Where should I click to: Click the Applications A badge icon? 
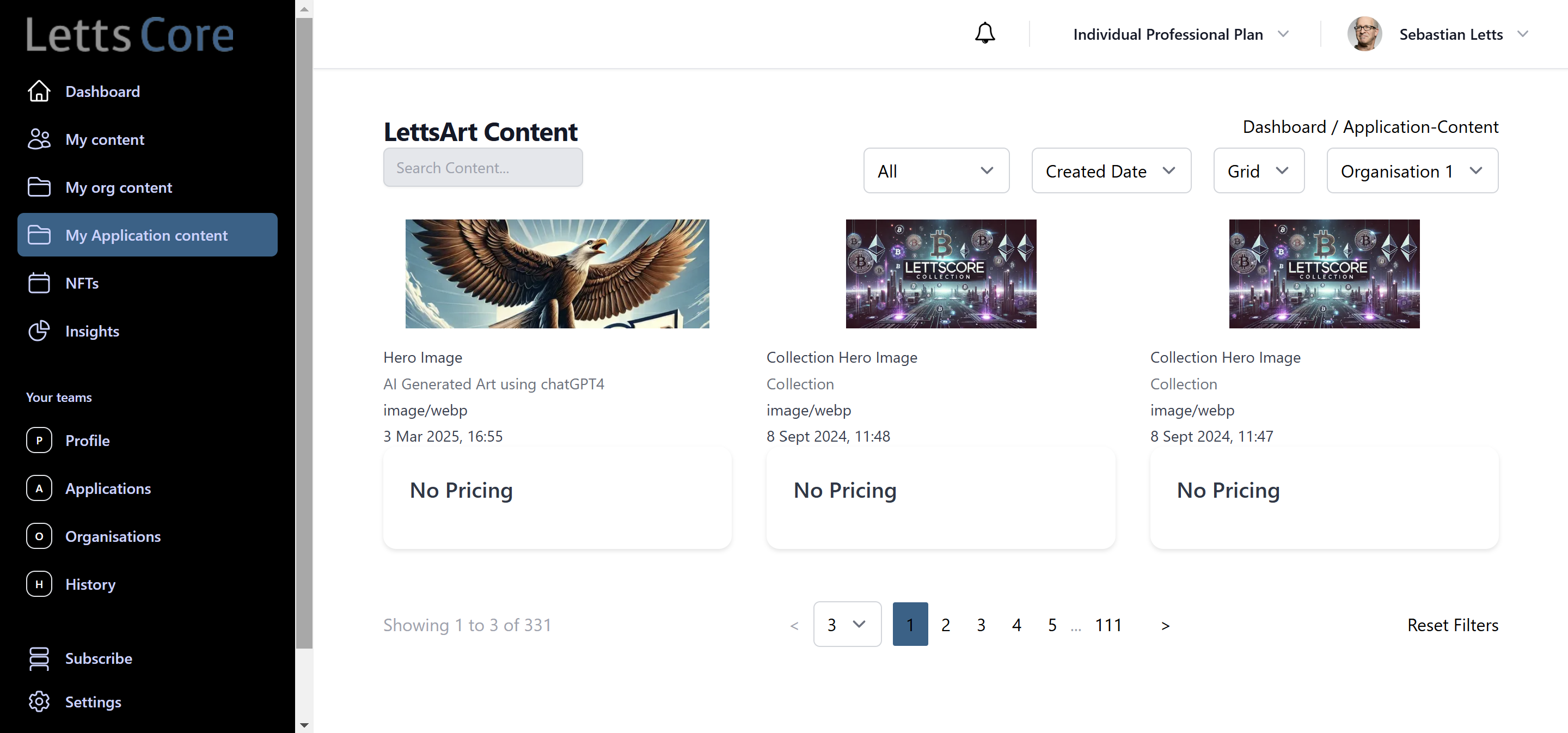tap(39, 488)
